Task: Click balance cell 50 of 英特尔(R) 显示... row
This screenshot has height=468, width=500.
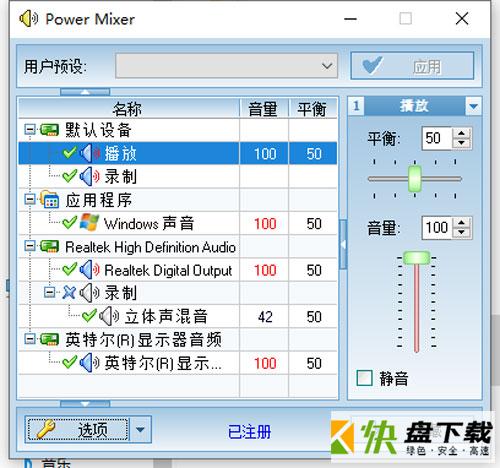Action: coord(313,363)
